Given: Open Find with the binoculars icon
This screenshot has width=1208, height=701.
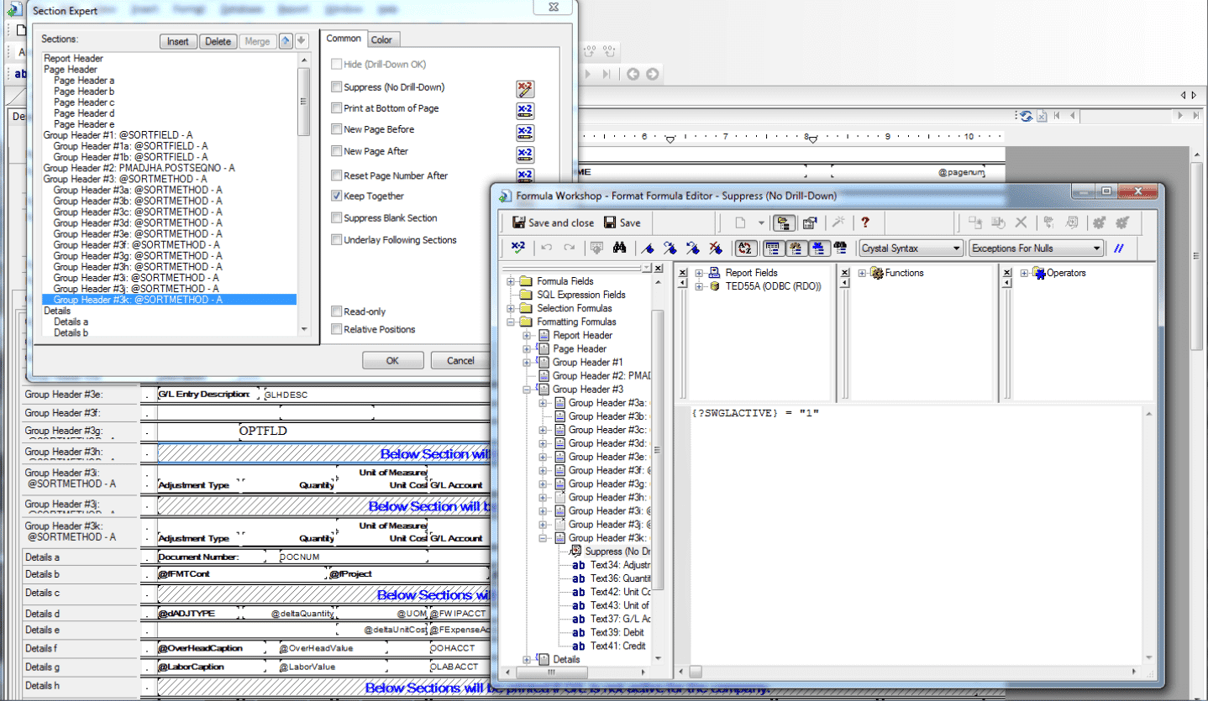Looking at the screenshot, I should point(620,248).
